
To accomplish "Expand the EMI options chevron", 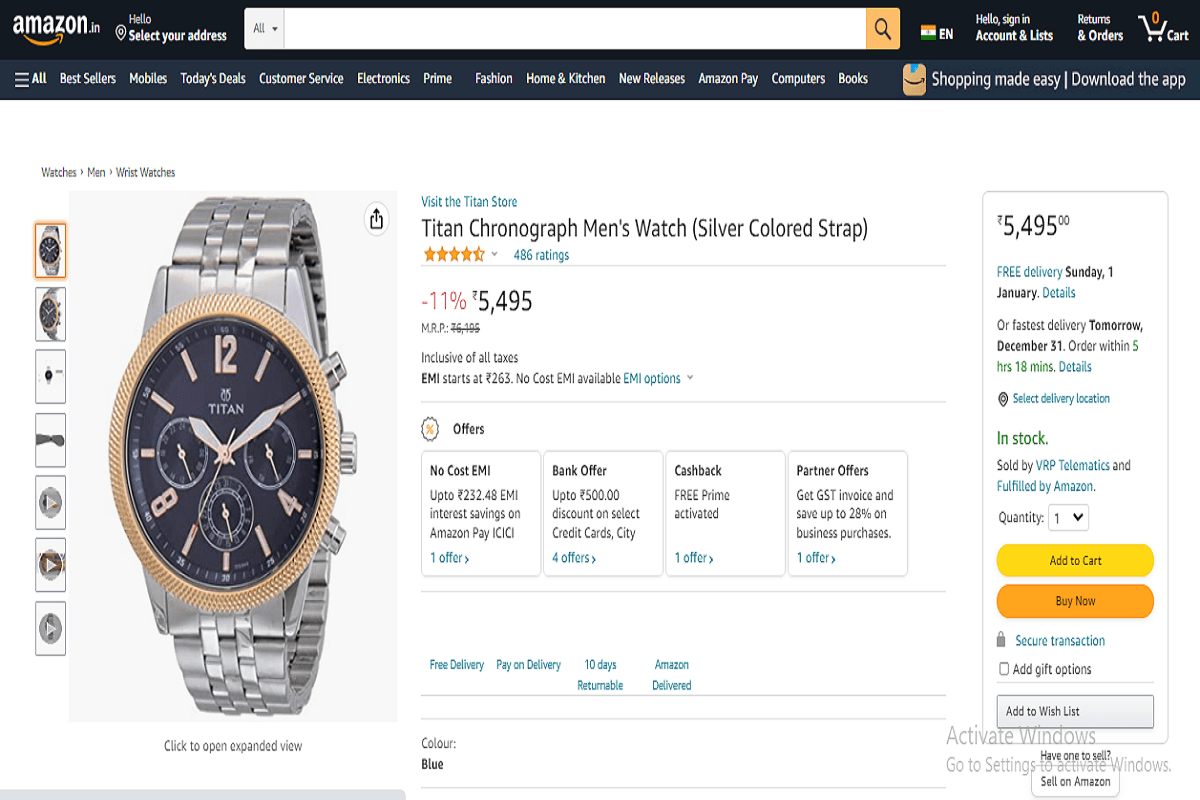I will (x=689, y=378).
